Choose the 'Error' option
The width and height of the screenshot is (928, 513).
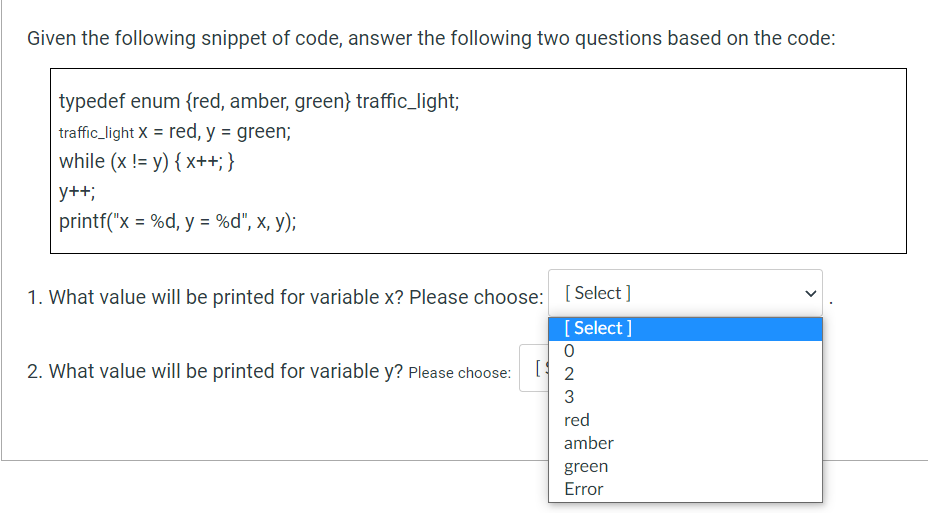(685, 490)
